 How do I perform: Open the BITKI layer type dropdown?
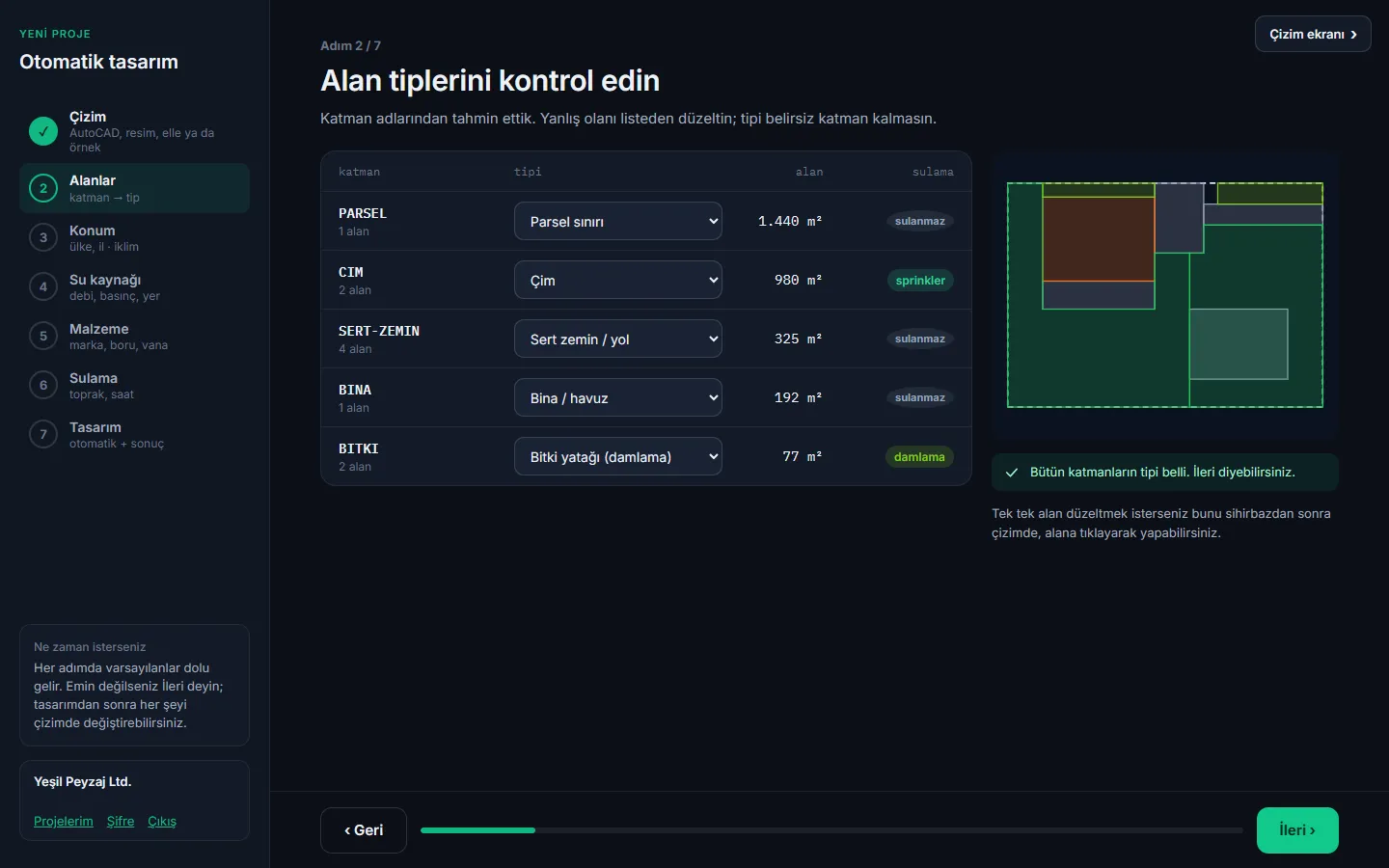[618, 456]
